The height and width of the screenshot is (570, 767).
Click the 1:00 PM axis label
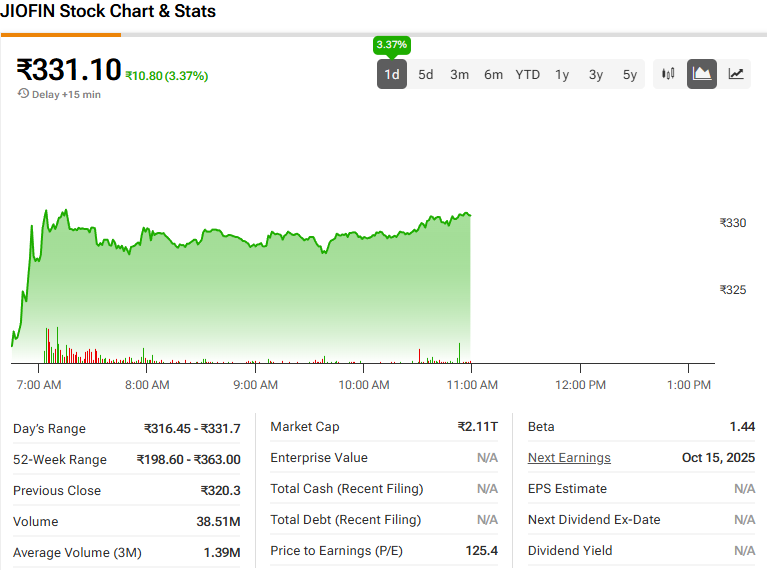(689, 385)
